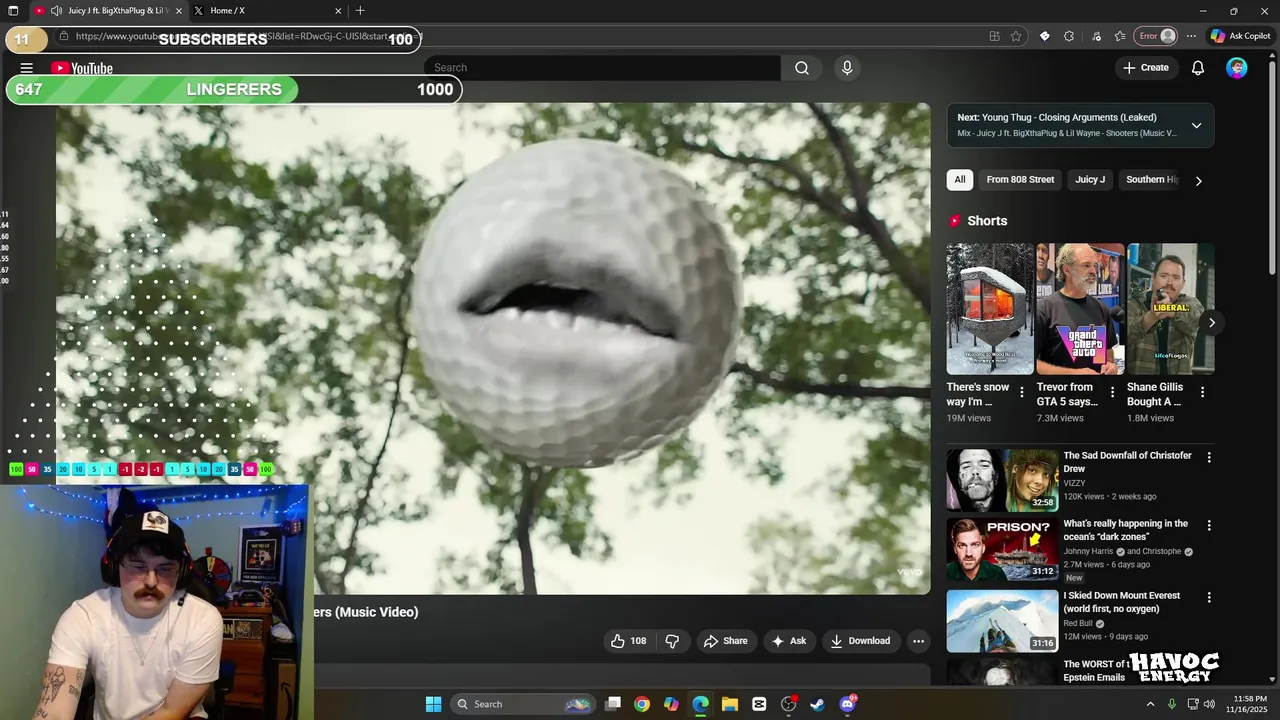Show more filter chips with right arrow
The image size is (1280, 720).
click(1198, 181)
